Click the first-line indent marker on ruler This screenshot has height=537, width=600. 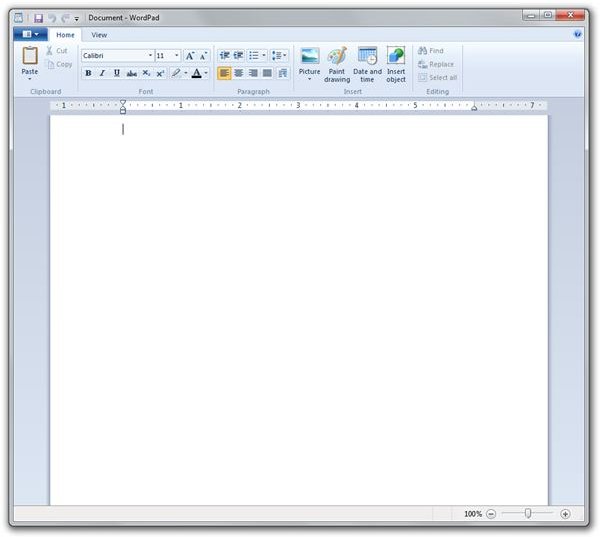pos(123,103)
